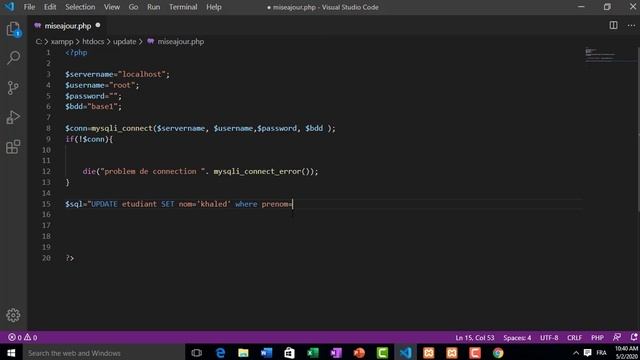
Task: Open the Run menu
Action: (x=153, y=7)
